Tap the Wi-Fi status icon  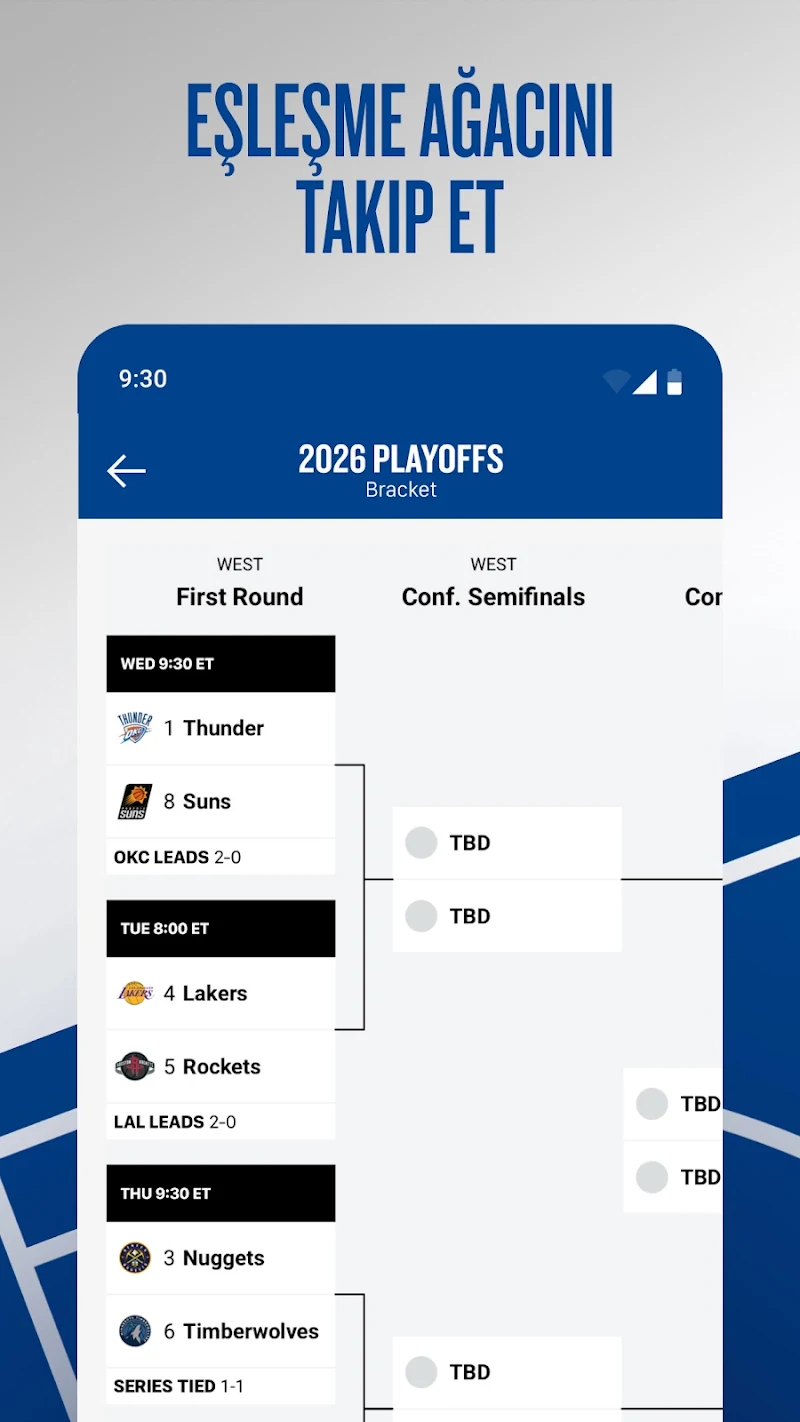pos(616,381)
